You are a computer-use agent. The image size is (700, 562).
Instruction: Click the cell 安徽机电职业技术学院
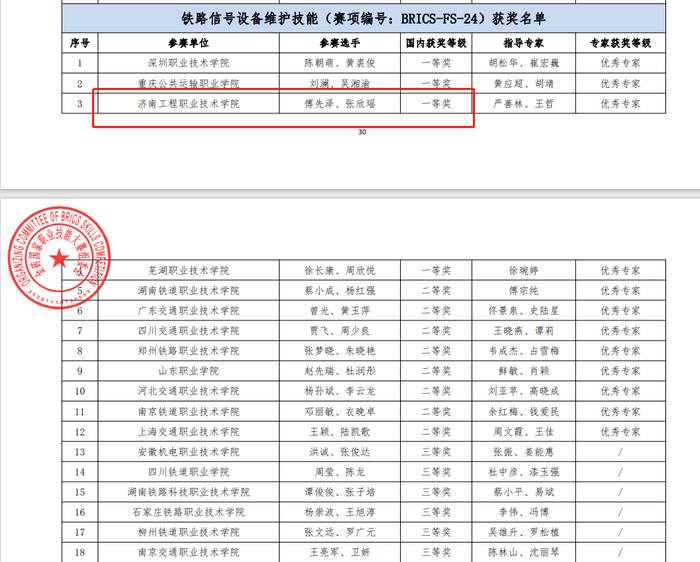[x=188, y=452]
